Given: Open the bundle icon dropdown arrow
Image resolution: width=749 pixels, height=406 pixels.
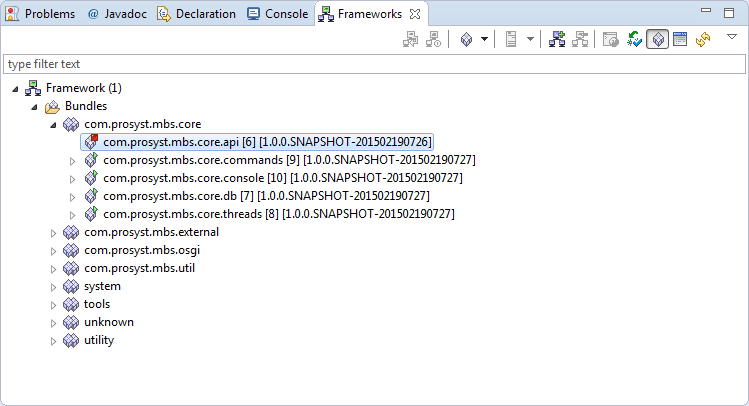Looking at the screenshot, I should [484, 39].
